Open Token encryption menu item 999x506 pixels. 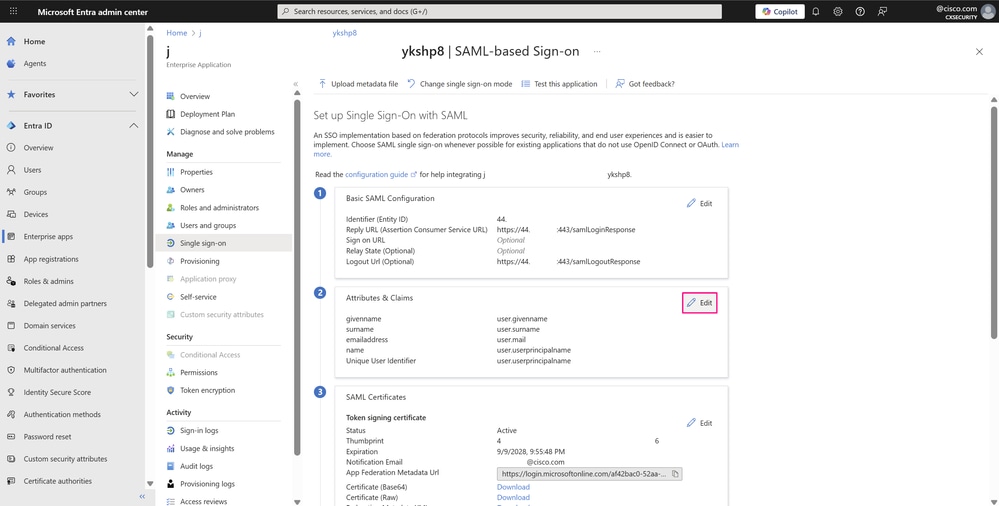207,390
